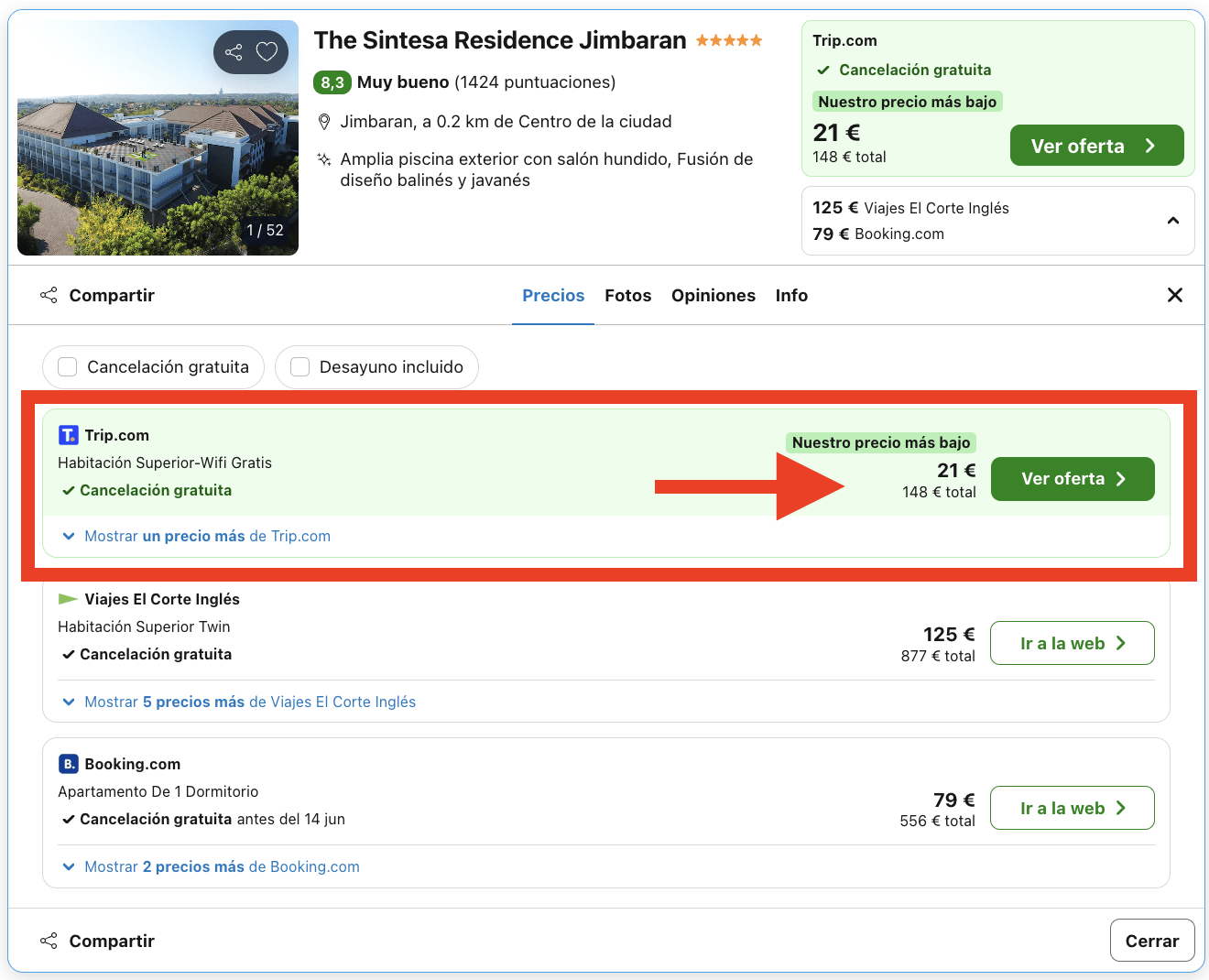
Task: Show 2 more prices from Booking.com
Action: (222, 866)
